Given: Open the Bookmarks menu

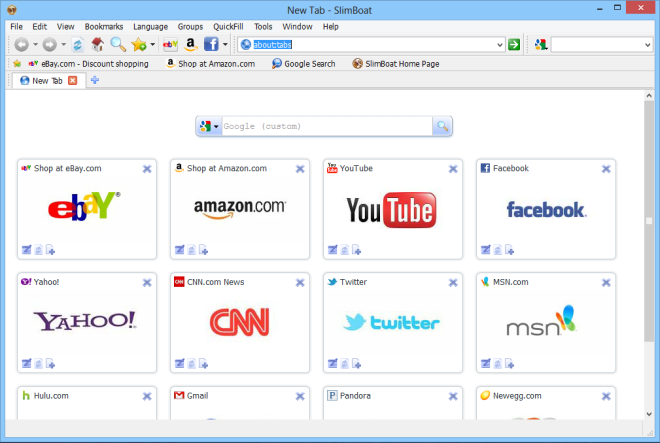Looking at the screenshot, I should [104, 26].
